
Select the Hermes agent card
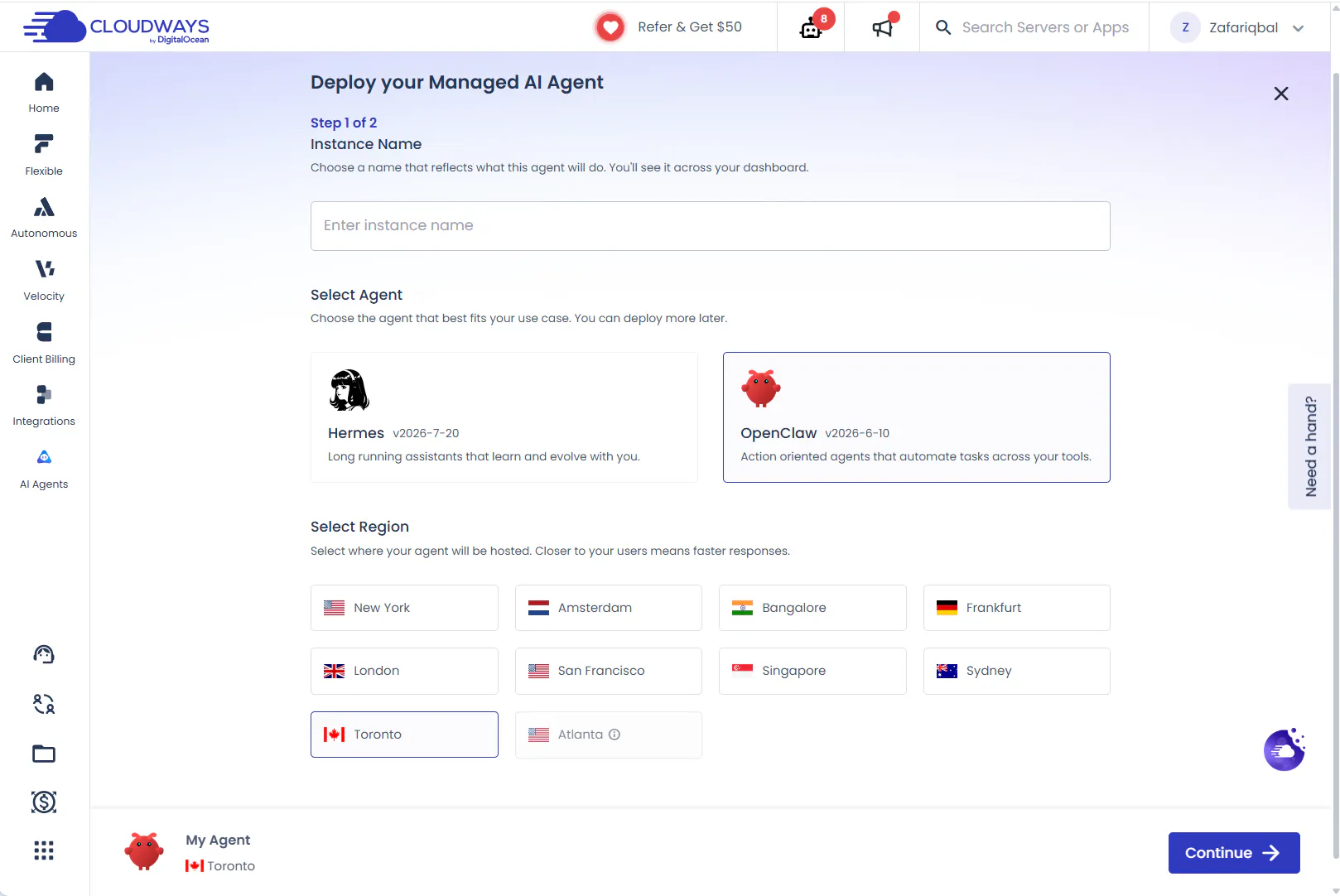click(x=504, y=417)
